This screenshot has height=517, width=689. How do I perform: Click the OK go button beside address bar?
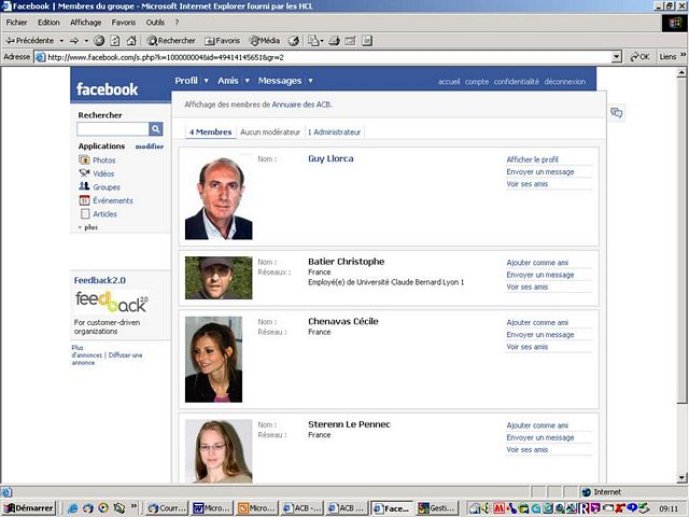(639, 57)
